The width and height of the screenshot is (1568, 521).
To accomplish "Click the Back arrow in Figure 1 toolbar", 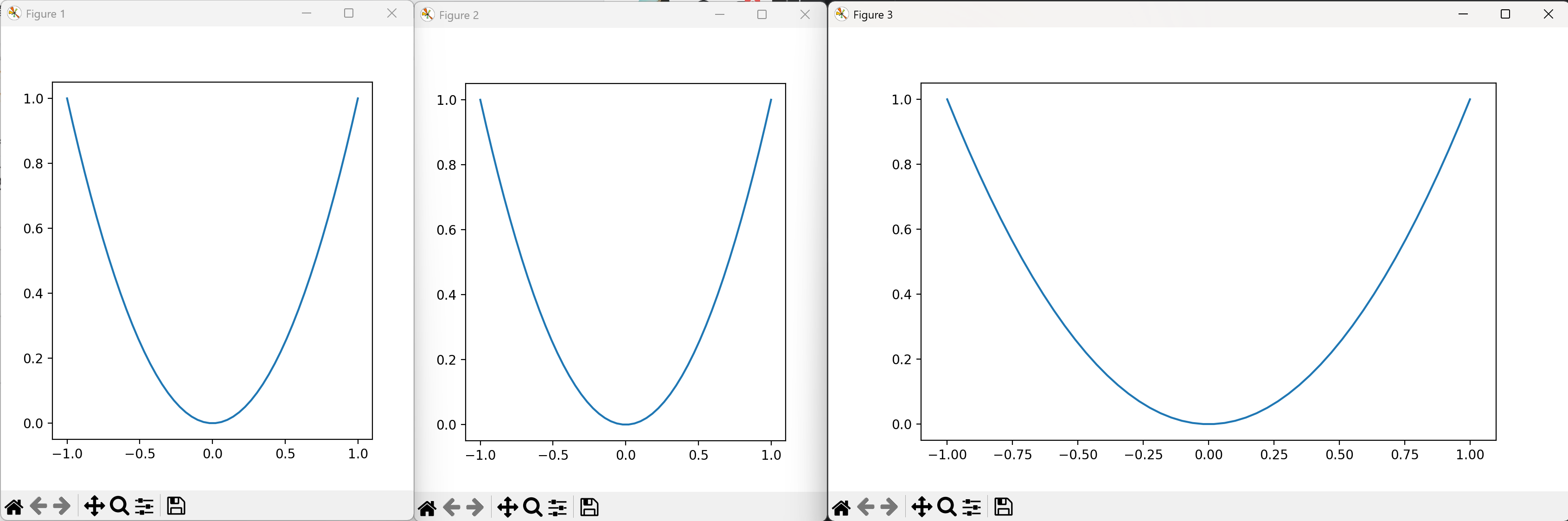I will click(x=38, y=506).
